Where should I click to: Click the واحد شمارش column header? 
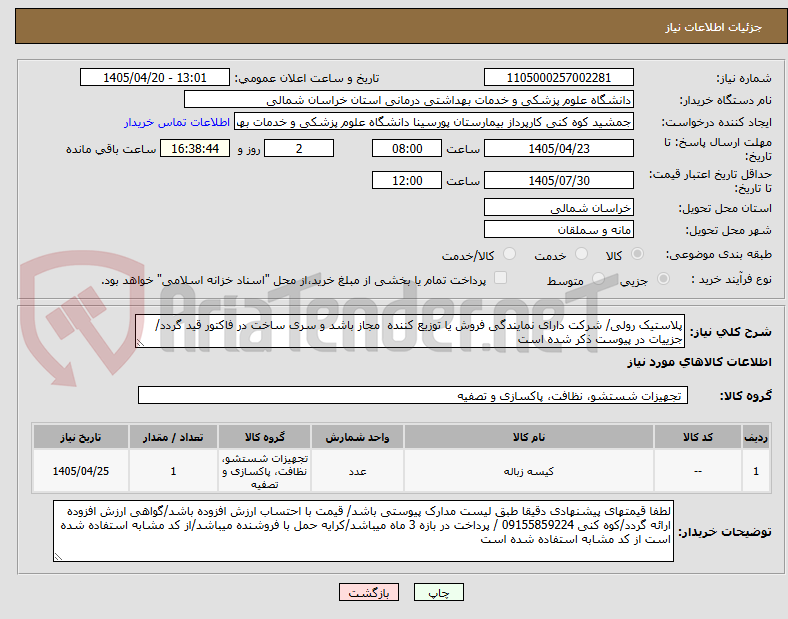coord(357,437)
